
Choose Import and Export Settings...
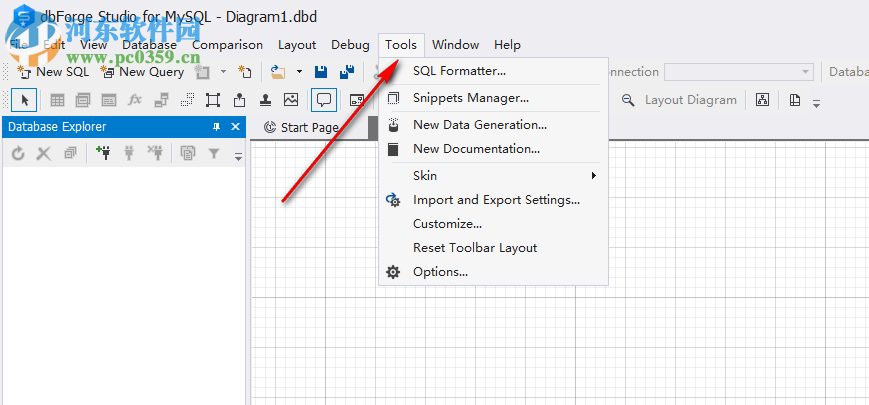494,200
